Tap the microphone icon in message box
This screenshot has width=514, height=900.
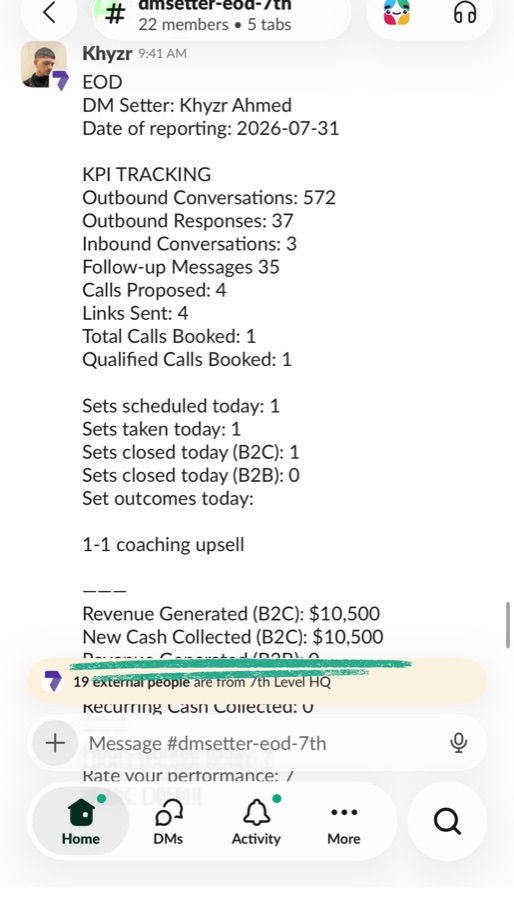pyautogui.click(x=458, y=743)
